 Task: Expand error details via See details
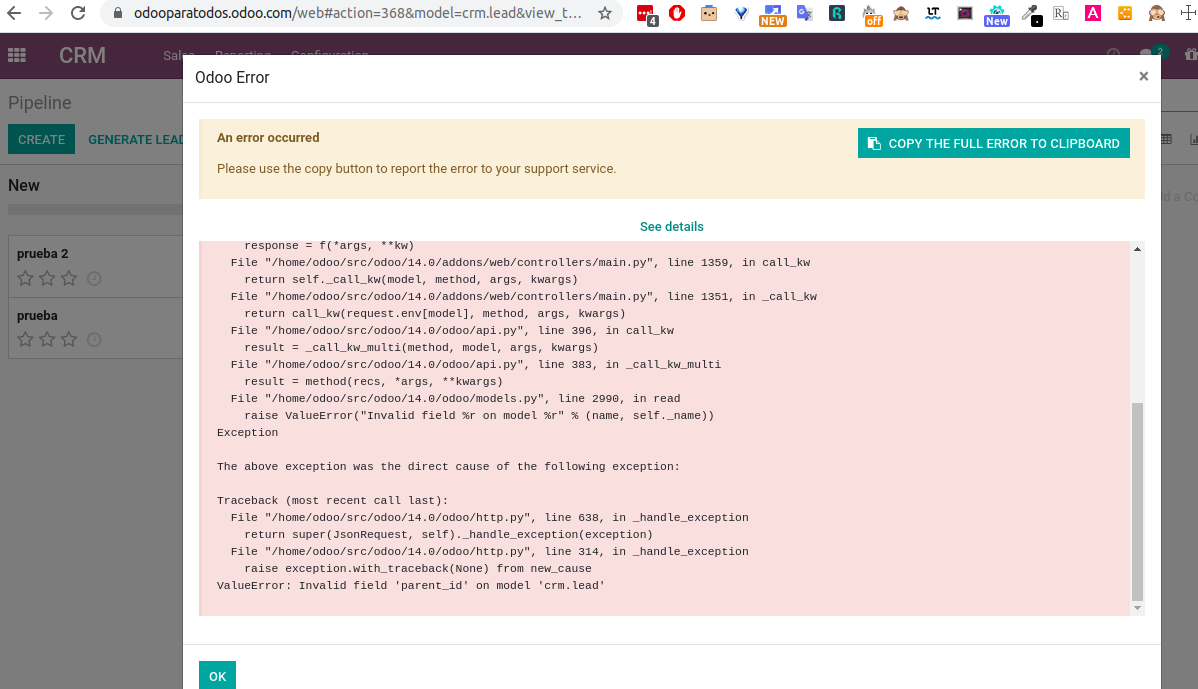click(x=671, y=227)
